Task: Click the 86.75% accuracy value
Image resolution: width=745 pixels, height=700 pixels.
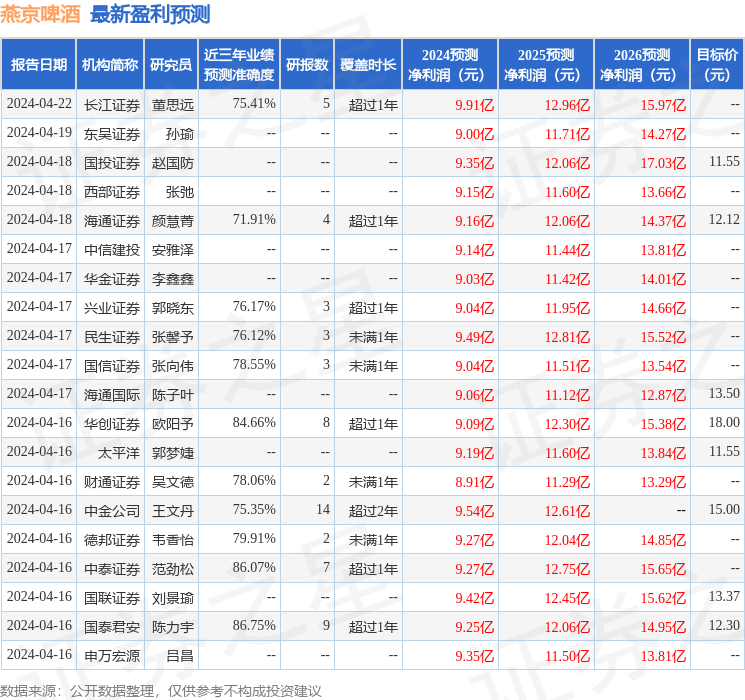Action: point(254,625)
